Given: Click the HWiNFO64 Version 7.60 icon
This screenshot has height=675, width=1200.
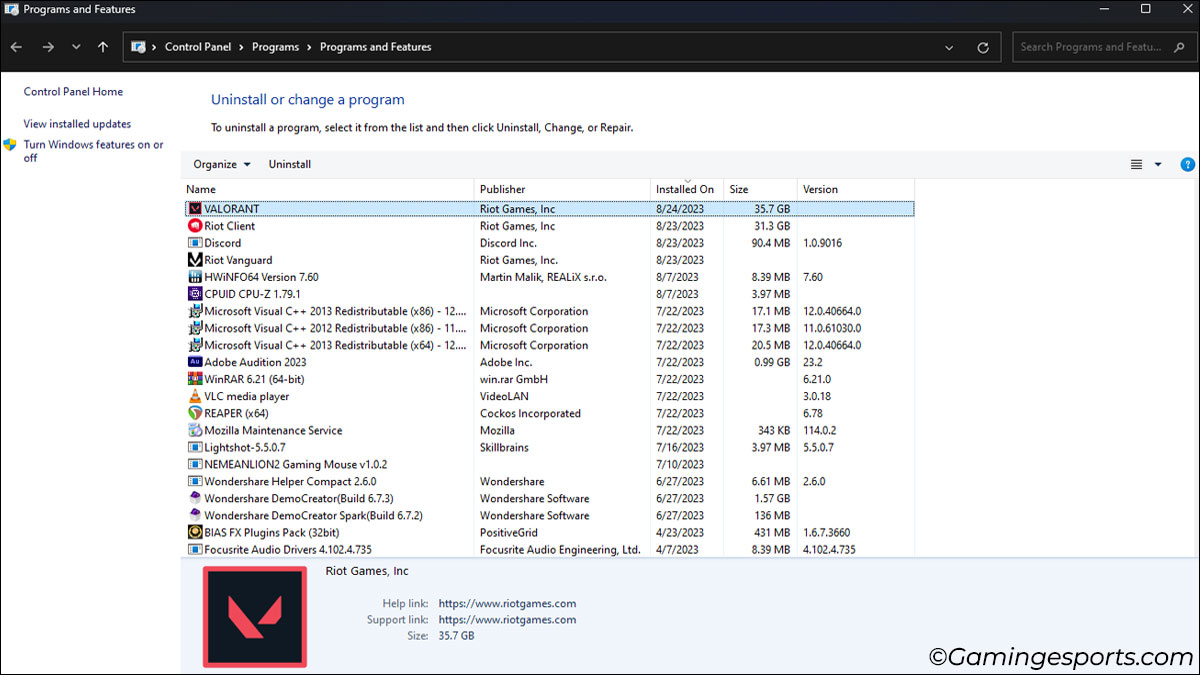Looking at the screenshot, I should pyautogui.click(x=195, y=277).
